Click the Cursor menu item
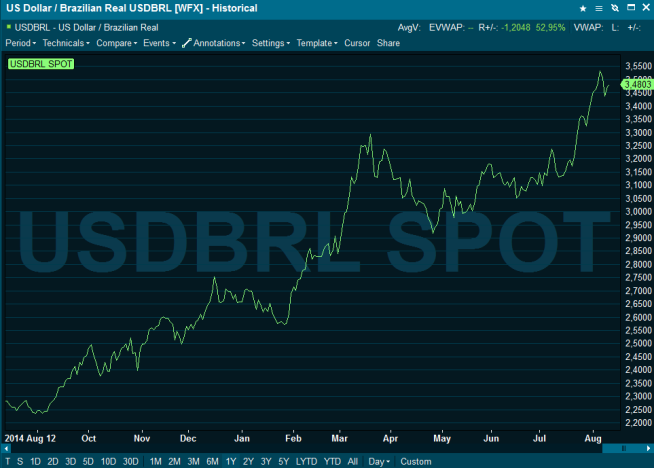The height and width of the screenshot is (468, 654). (357, 43)
